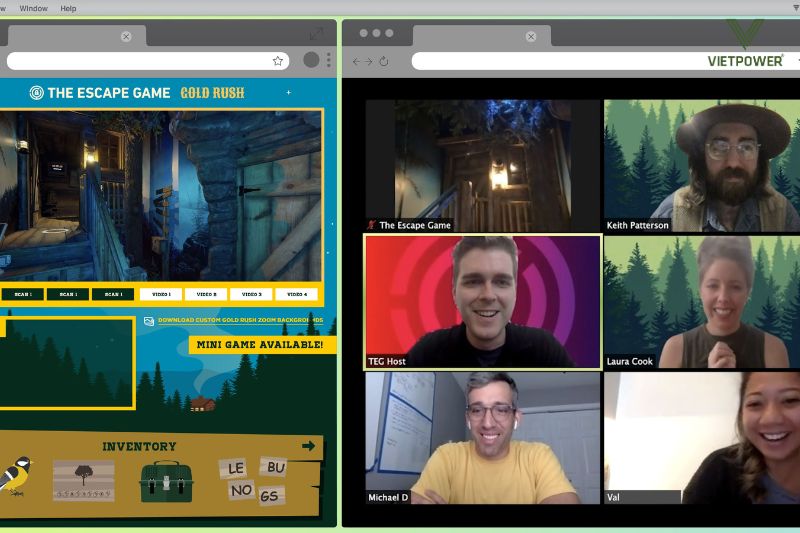Open the three-dot browser menu in left window
The height and width of the screenshot is (533, 800).
click(x=329, y=60)
